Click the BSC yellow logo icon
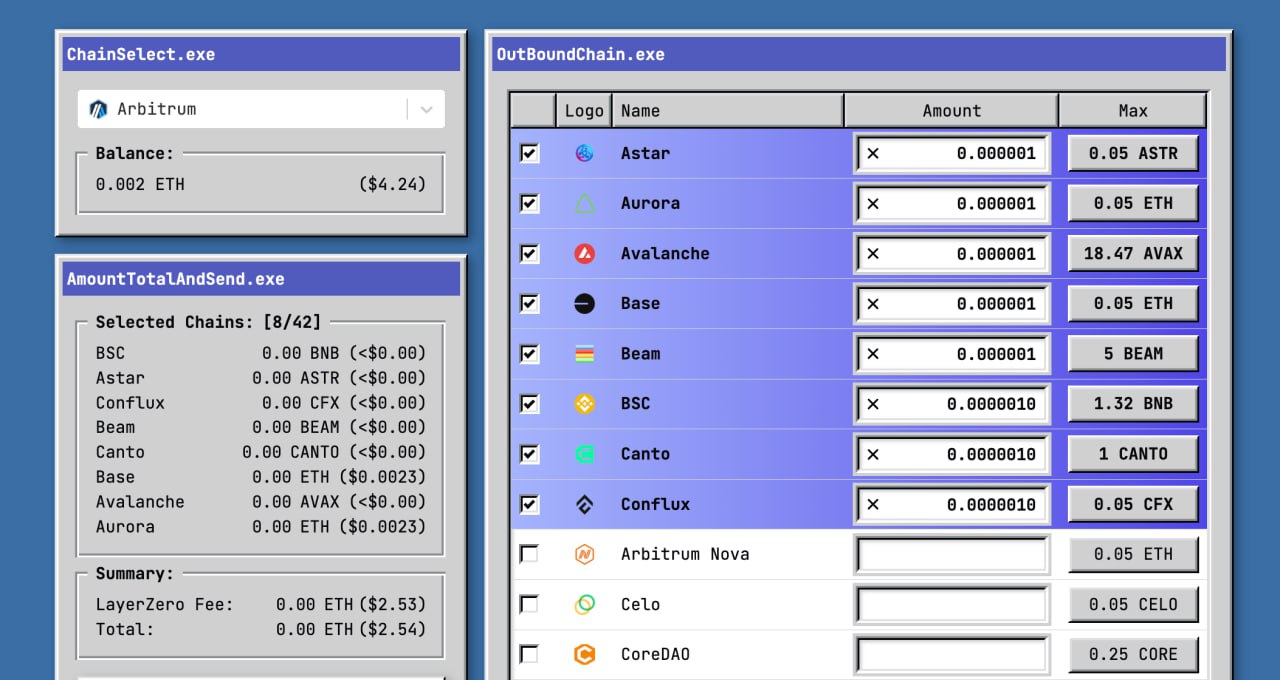1280x680 pixels. click(584, 404)
